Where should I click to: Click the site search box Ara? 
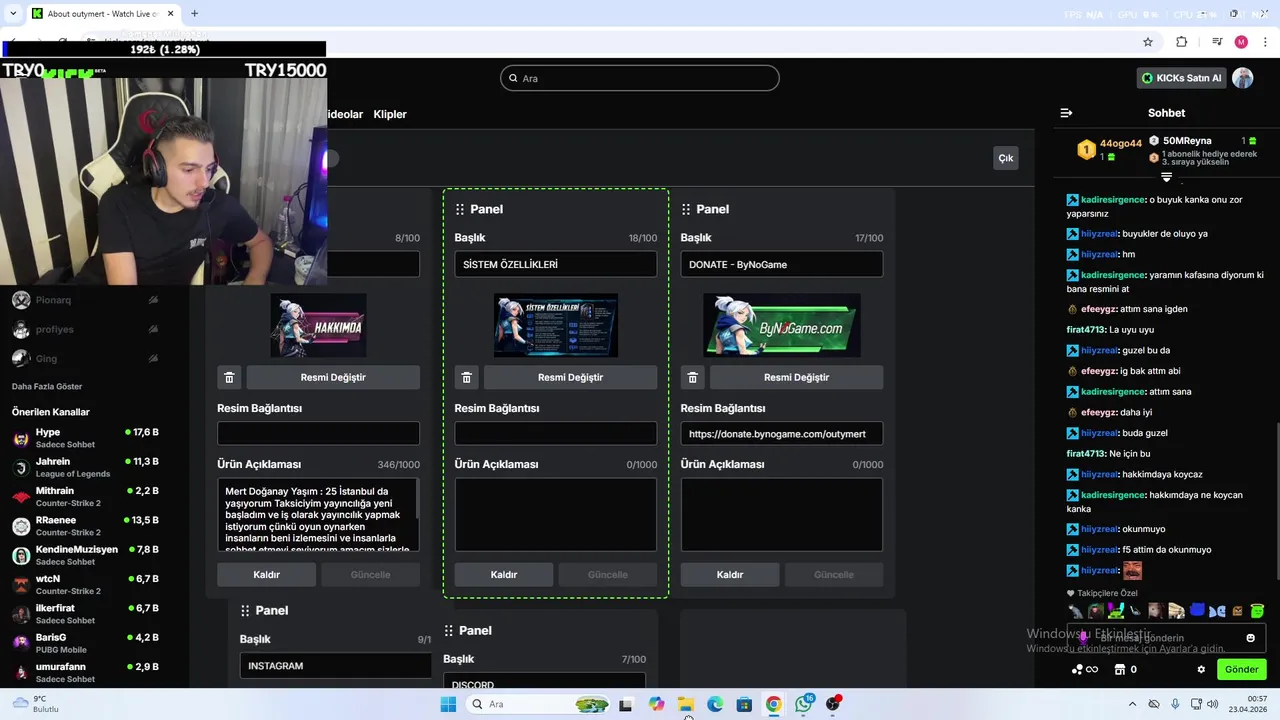point(640,78)
